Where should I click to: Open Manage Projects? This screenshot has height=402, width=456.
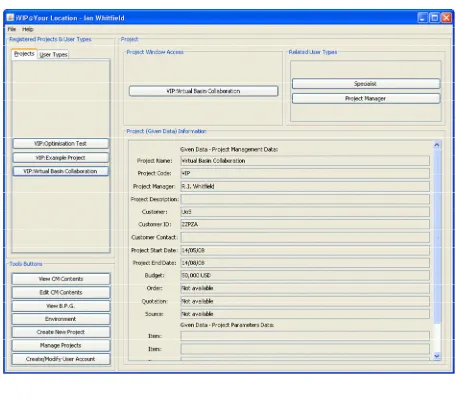pos(61,346)
